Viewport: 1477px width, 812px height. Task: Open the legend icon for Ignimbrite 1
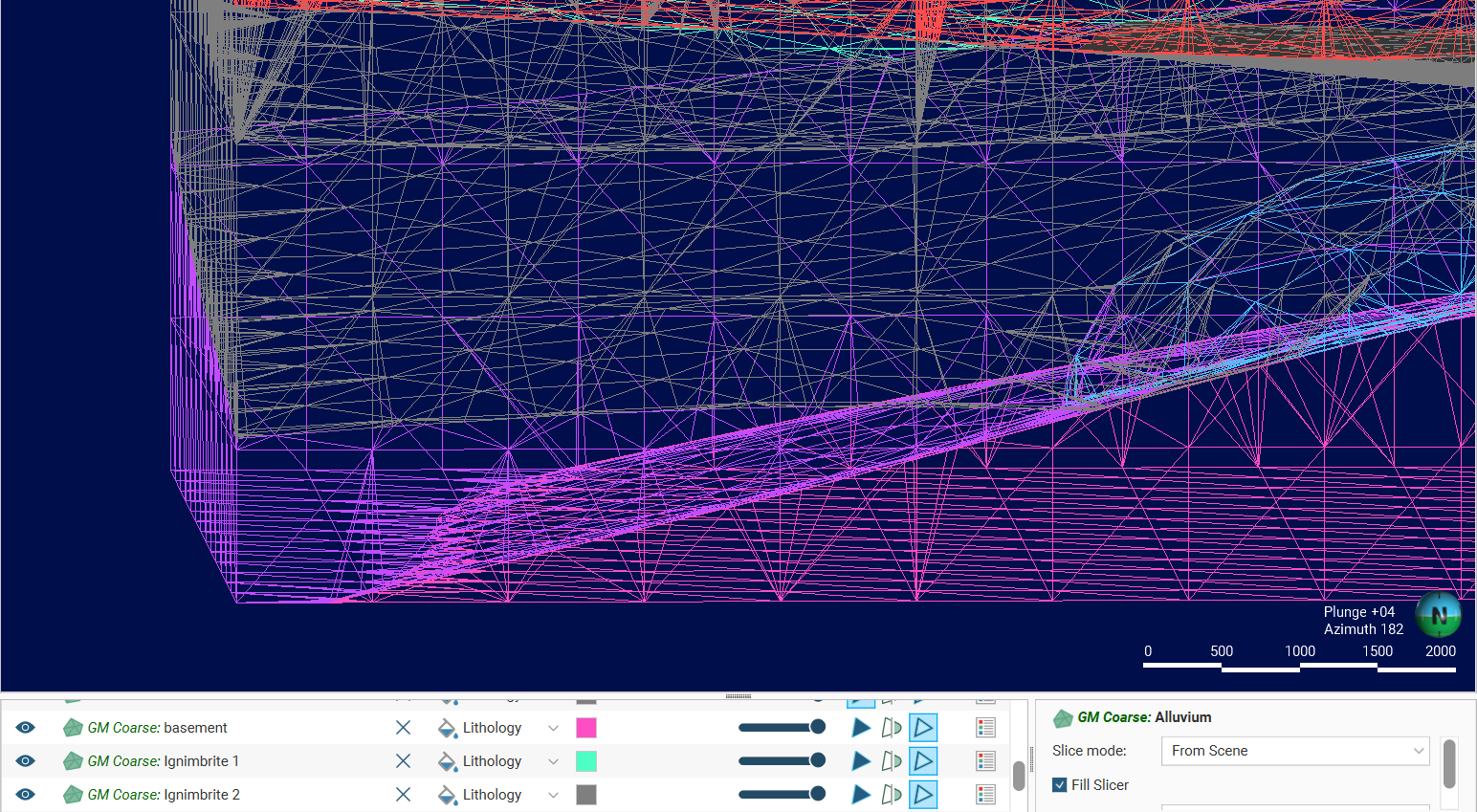pos(985,761)
